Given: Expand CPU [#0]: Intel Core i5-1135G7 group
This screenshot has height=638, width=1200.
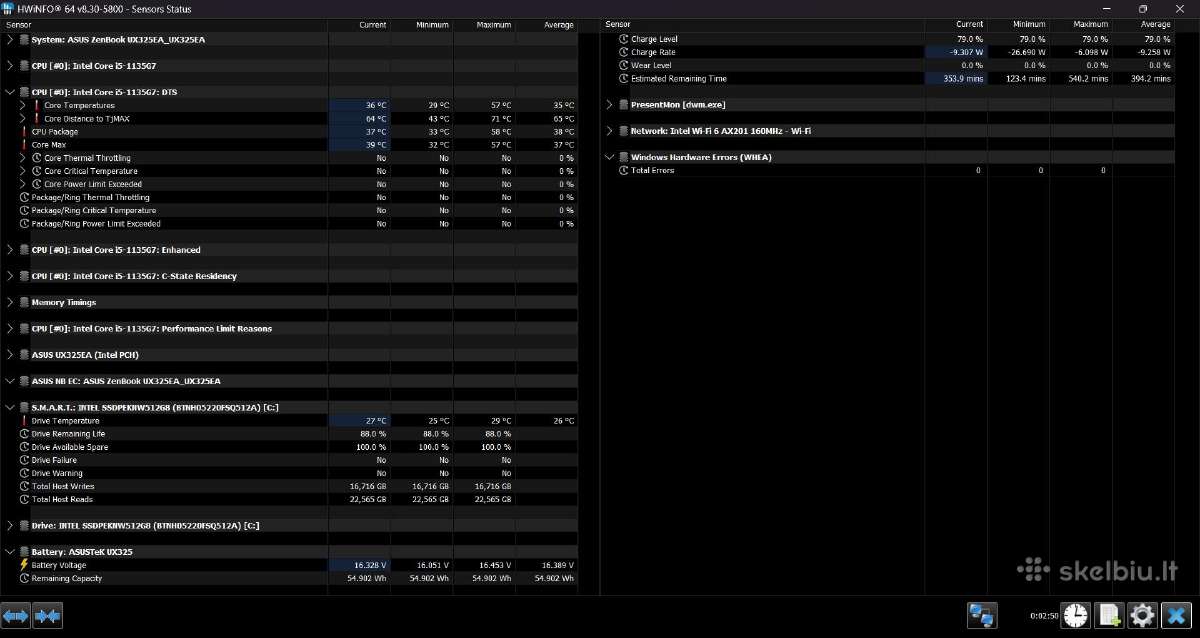Looking at the screenshot, I should tap(10, 66).
